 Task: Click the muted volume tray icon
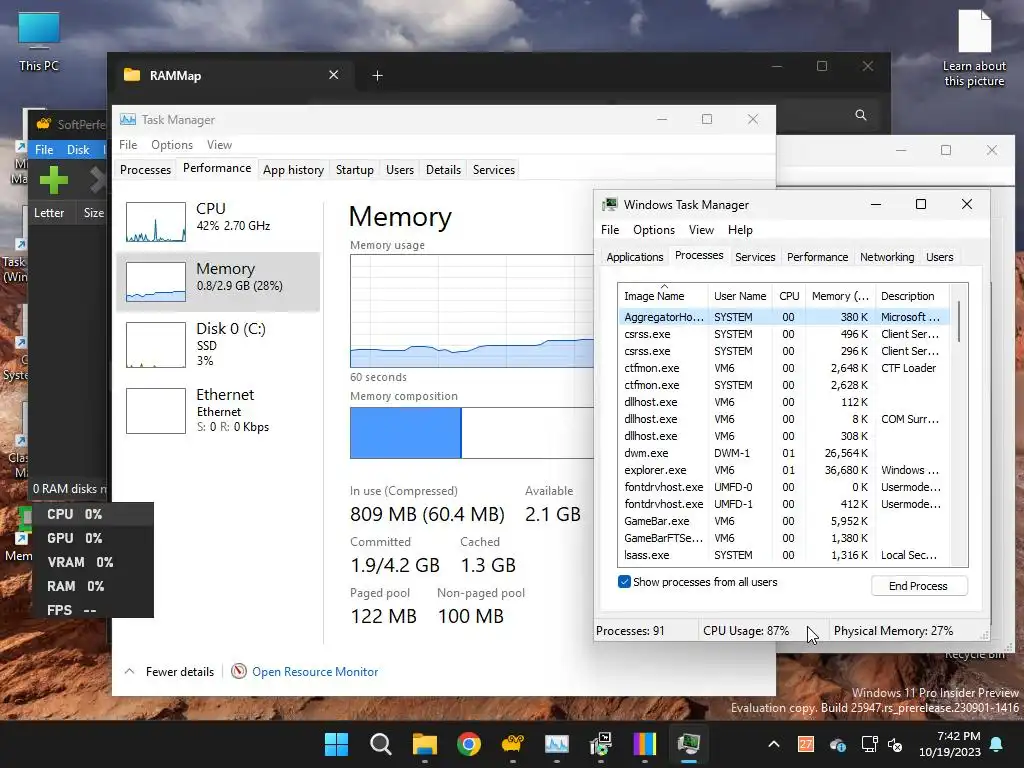895,744
